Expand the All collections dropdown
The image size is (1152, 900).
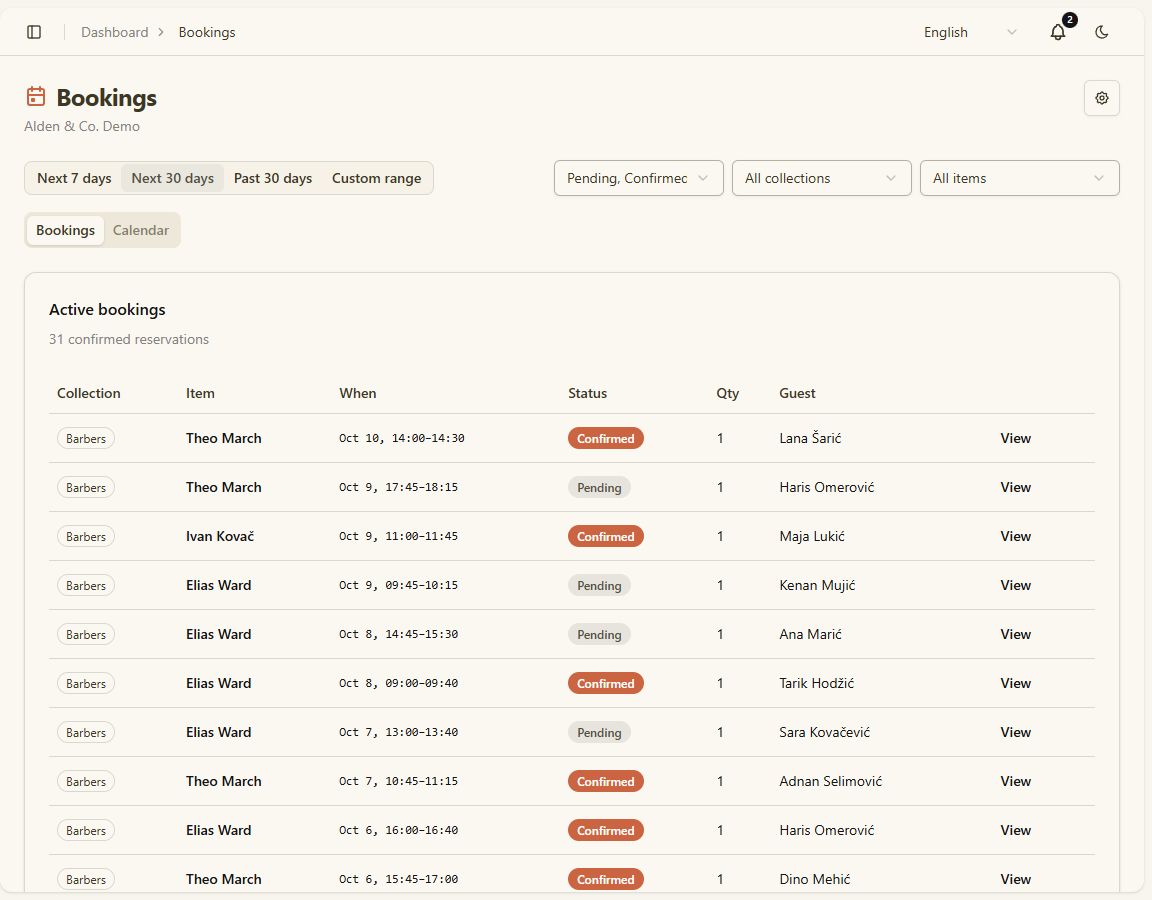821,178
